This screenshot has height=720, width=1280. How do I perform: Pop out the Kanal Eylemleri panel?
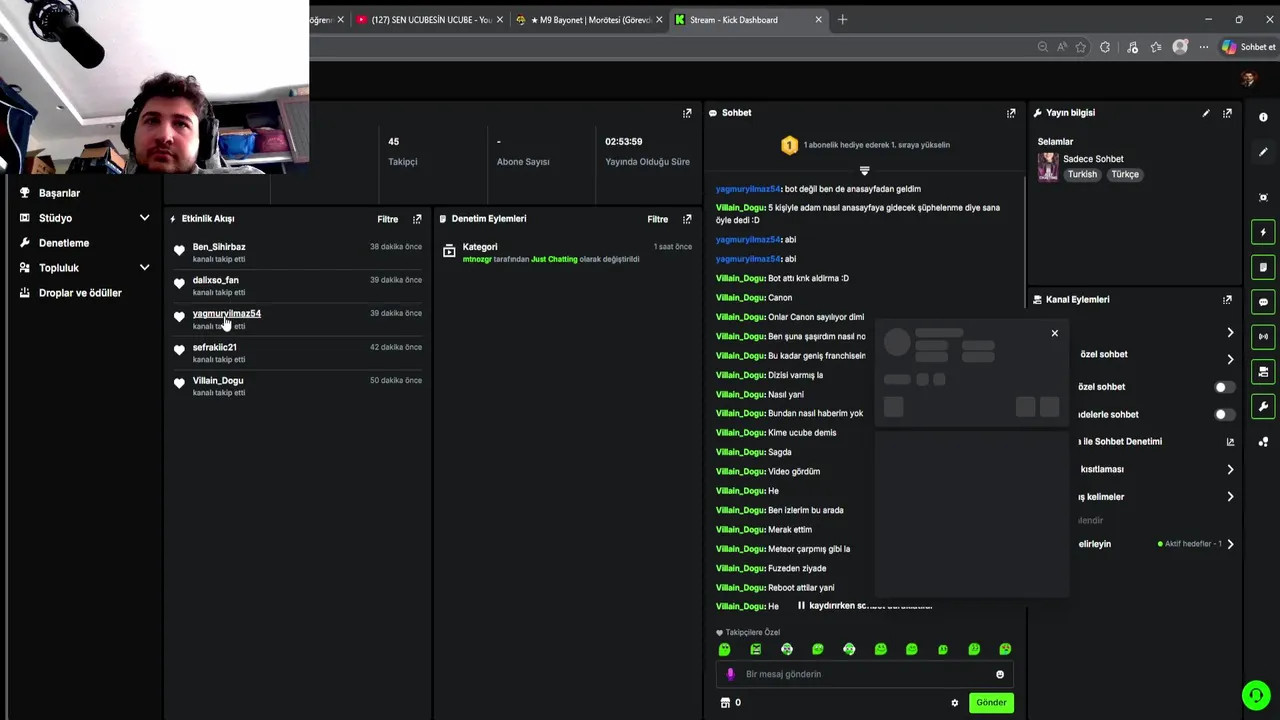(x=1227, y=300)
